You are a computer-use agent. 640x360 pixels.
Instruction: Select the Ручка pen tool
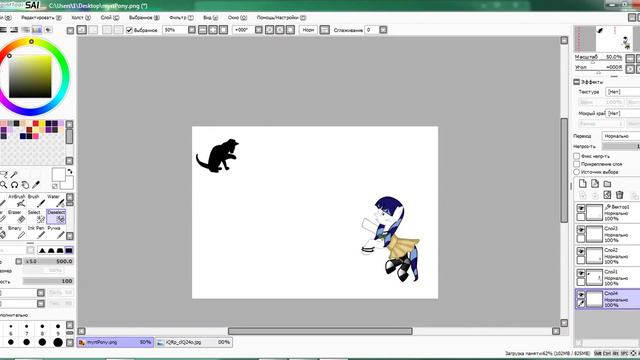click(56, 232)
